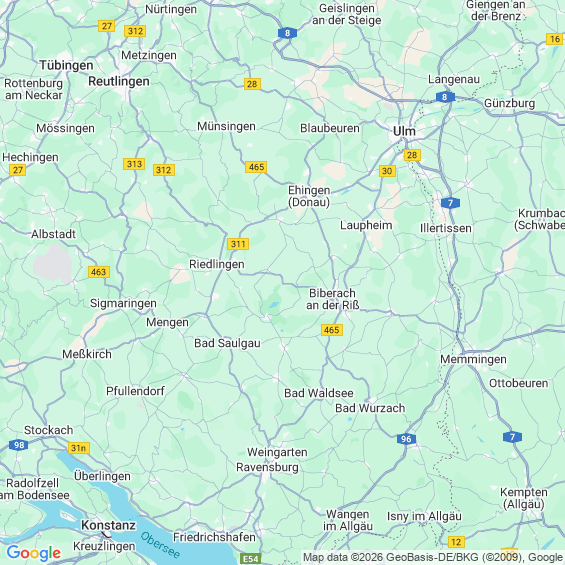Click the green E54 route shield
Image resolution: width=565 pixels, height=565 pixels.
(250, 559)
